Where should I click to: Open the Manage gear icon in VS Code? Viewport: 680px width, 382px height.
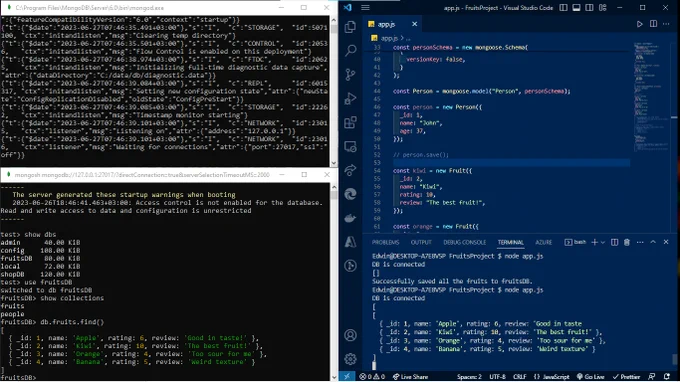350,359
